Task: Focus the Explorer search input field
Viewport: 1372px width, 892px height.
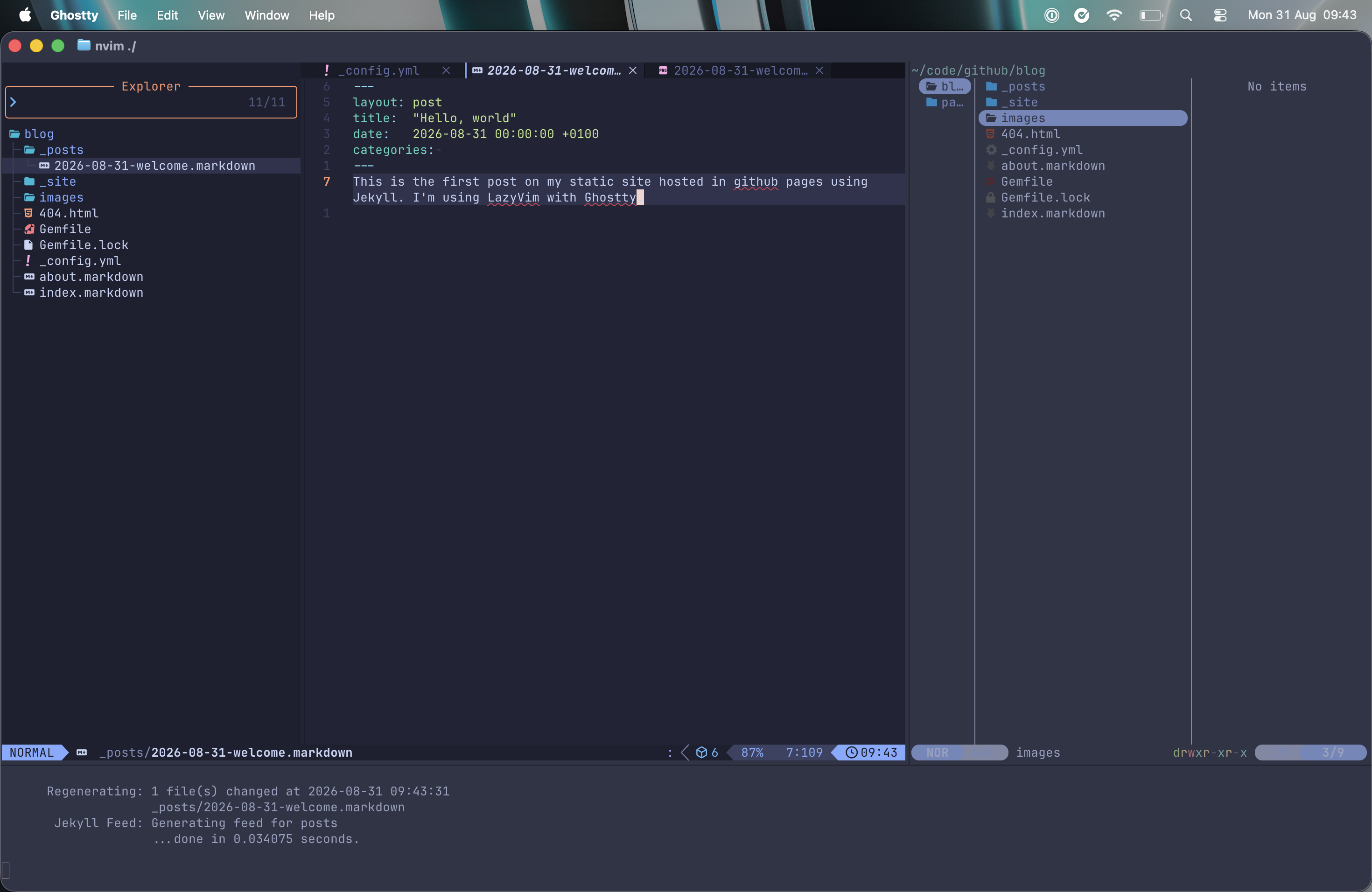Action: point(151,103)
